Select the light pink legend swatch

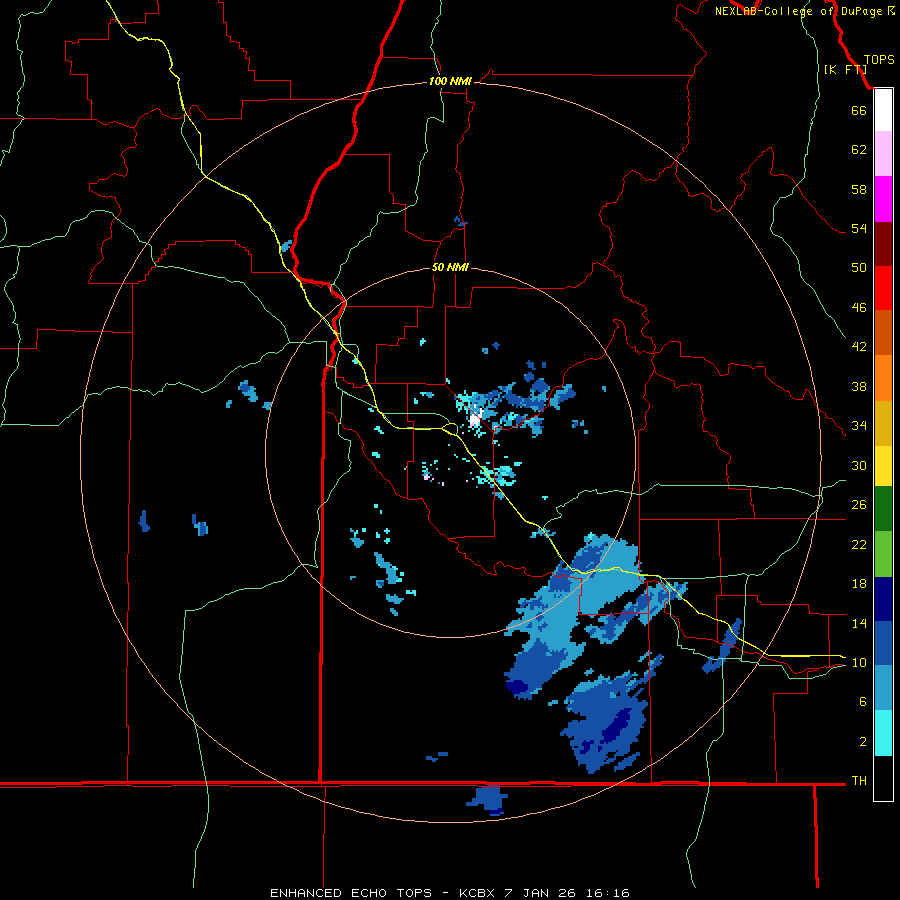tap(883, 153)
